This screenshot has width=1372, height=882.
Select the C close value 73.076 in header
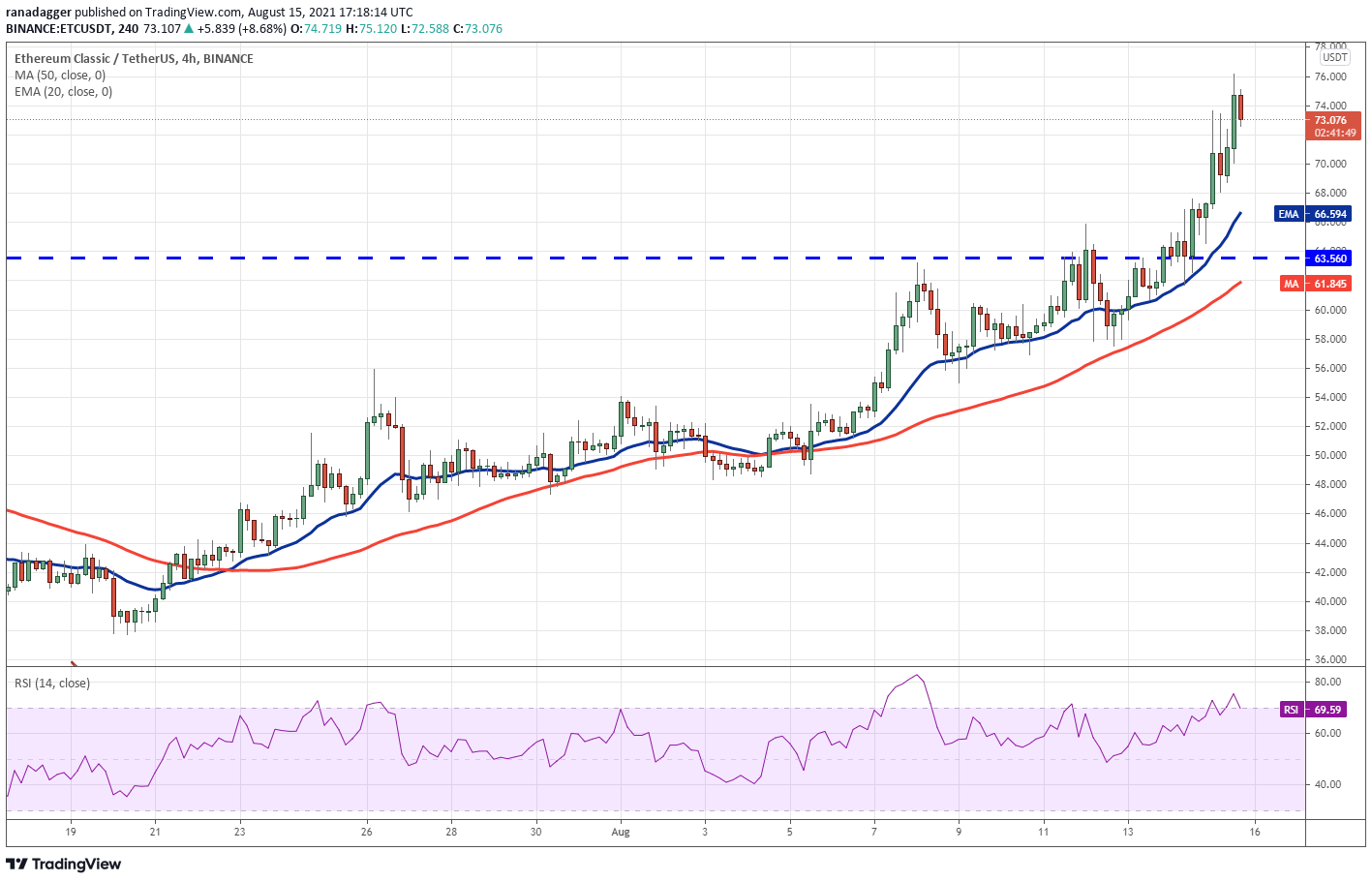coord(482,28)
